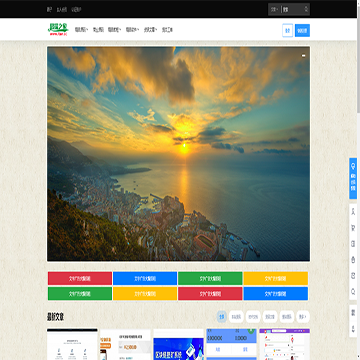360x360 pixels.
Task: Expand the first navigation menu beside the logo
Action: tap(81, 30)
